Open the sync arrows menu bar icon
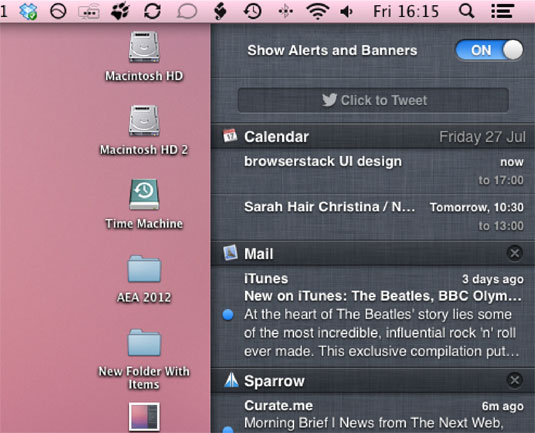Image resolution: width=535 pixels, height=433 pixels. [152, 11]
